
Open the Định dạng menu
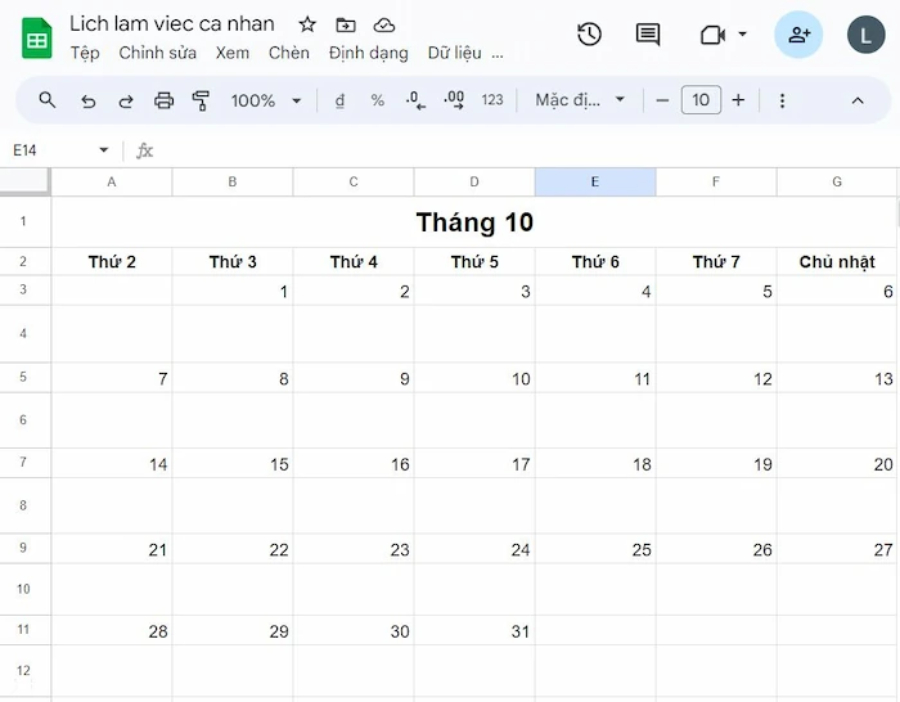pyautogui.click(x=368, y=53)
